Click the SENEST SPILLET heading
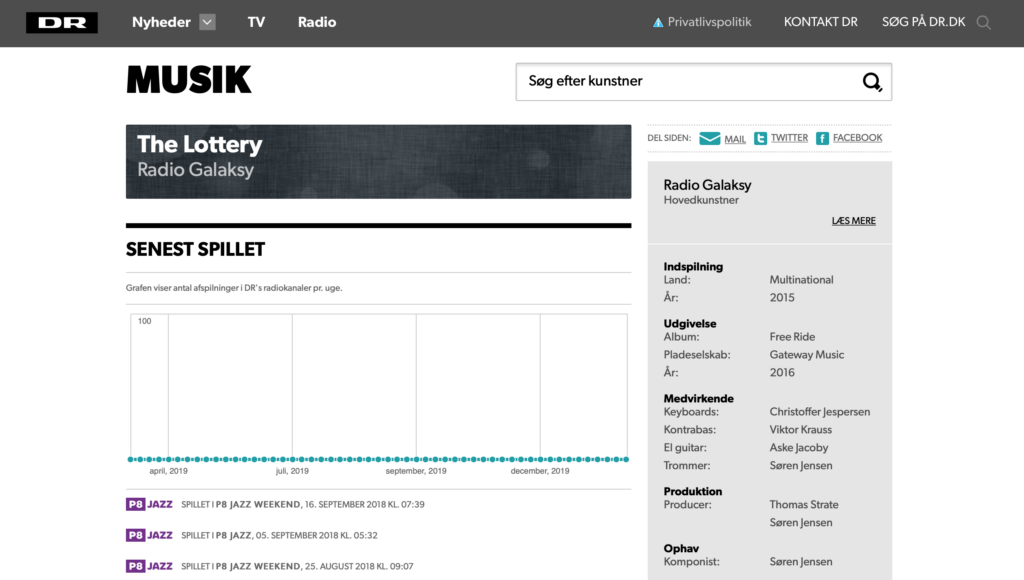The width and height of the screenshot is (1024, 580). tap(195, 250)
